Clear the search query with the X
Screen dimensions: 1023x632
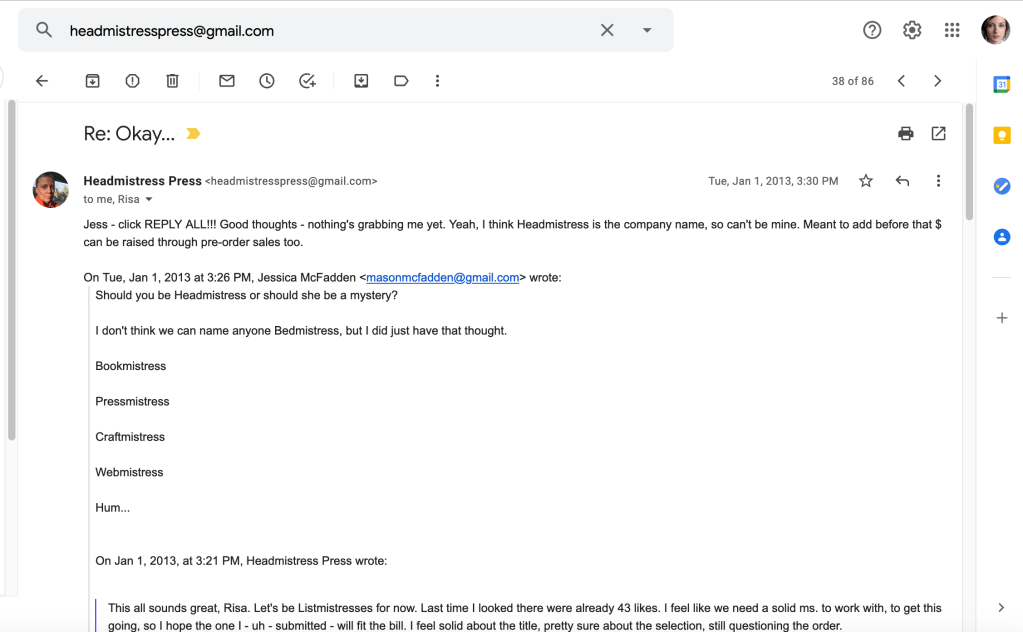click(607, 30)
